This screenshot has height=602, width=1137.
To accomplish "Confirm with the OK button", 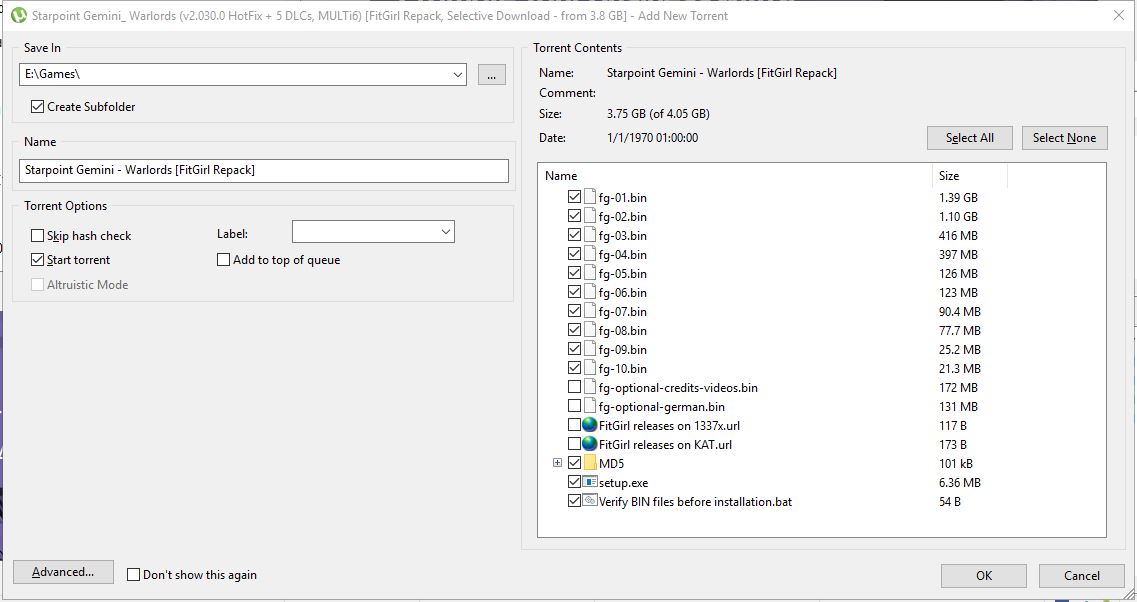I will [x=983, y=575].
